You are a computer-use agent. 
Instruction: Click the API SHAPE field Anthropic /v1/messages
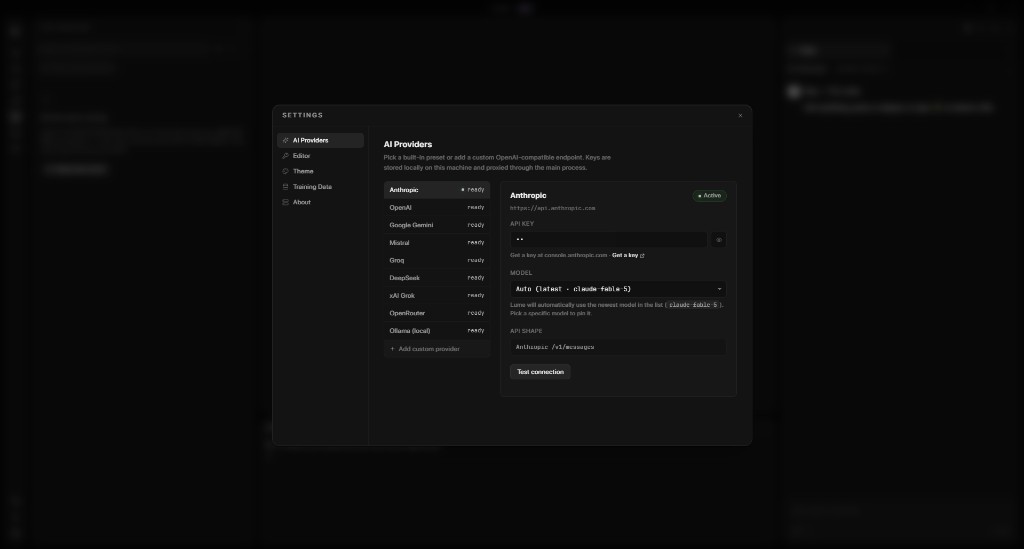pos(618,347)
